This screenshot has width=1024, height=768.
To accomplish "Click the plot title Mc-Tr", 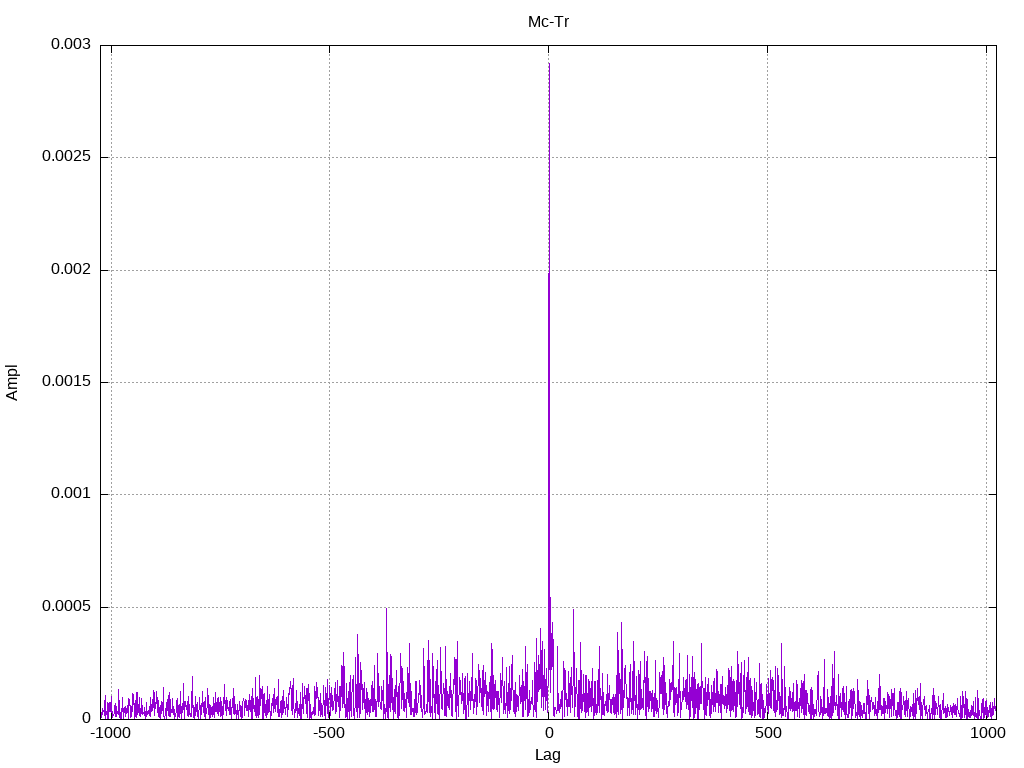I will coord(548,22).
